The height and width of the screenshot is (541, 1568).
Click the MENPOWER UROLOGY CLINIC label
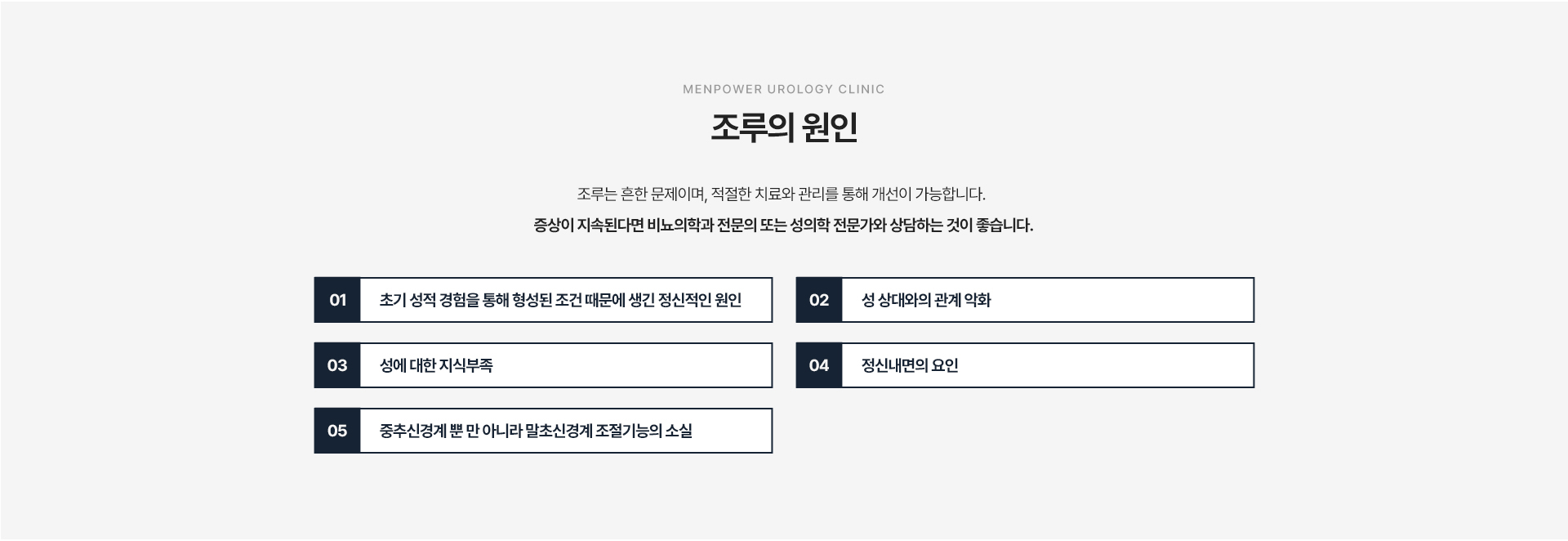784,89
